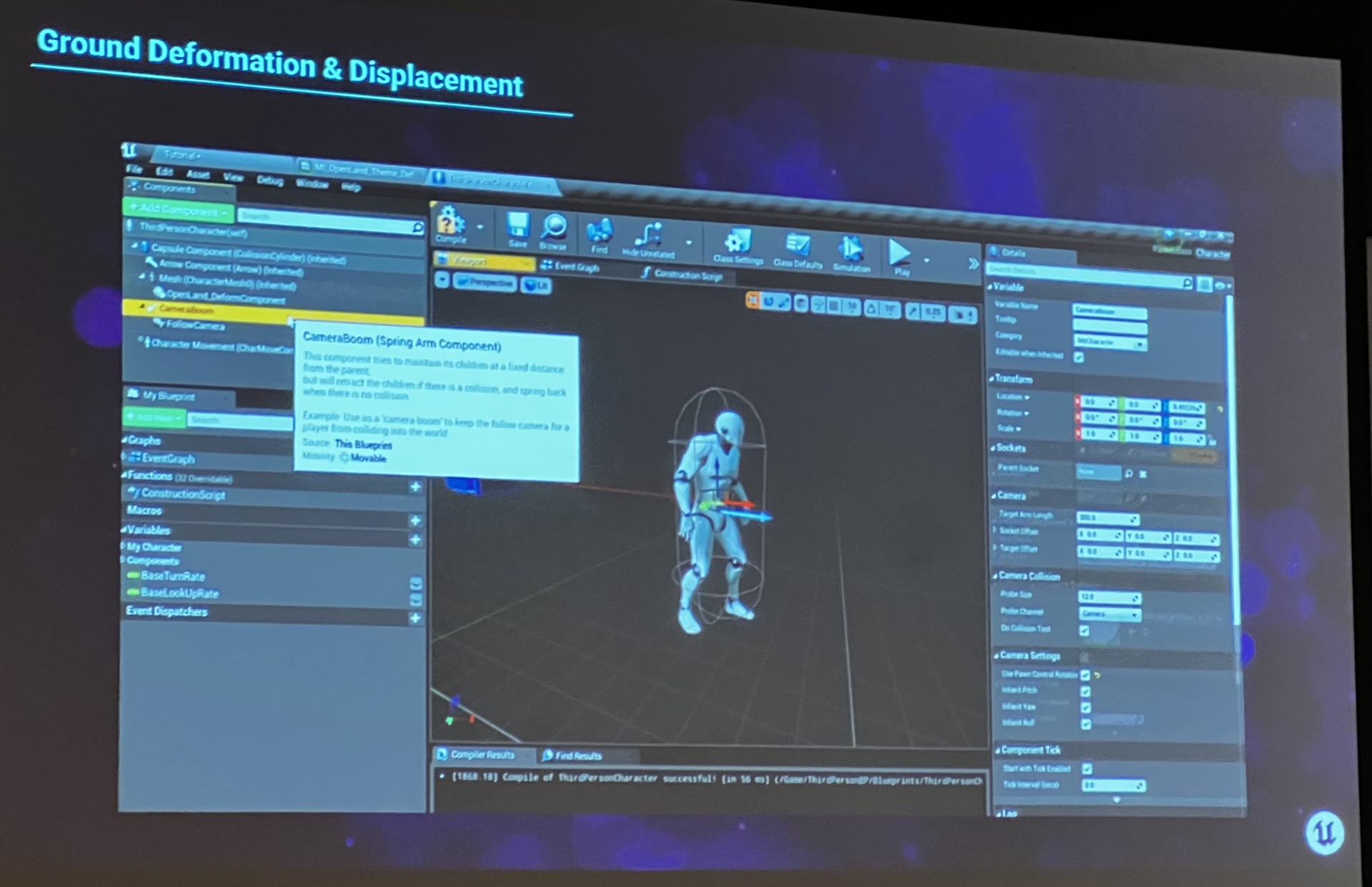Collapse the Transform section in Details
The width and height of the screenshot is (1372, 887).
(1013, 378)
